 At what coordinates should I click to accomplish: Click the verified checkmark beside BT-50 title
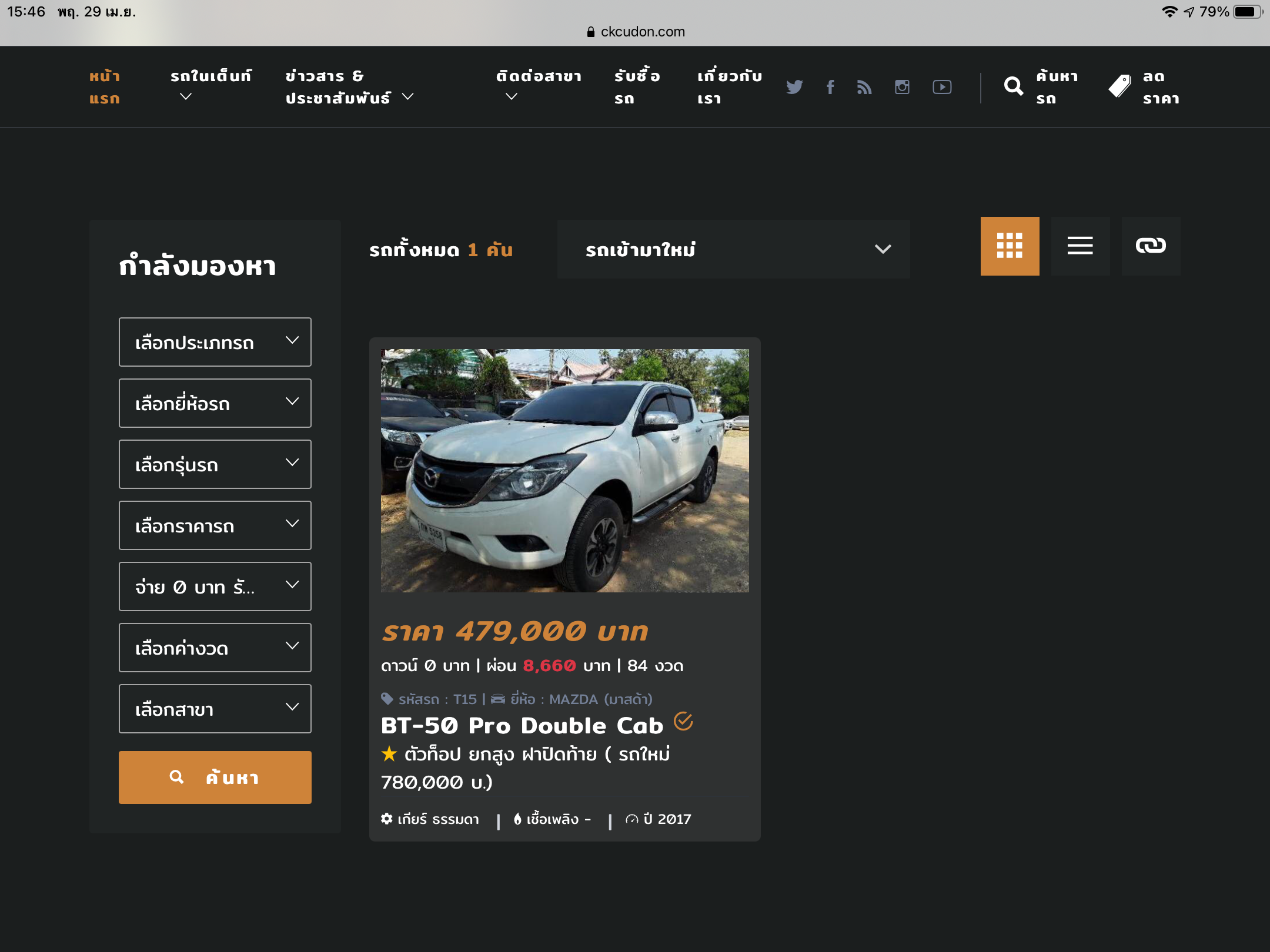pos(683,721)
